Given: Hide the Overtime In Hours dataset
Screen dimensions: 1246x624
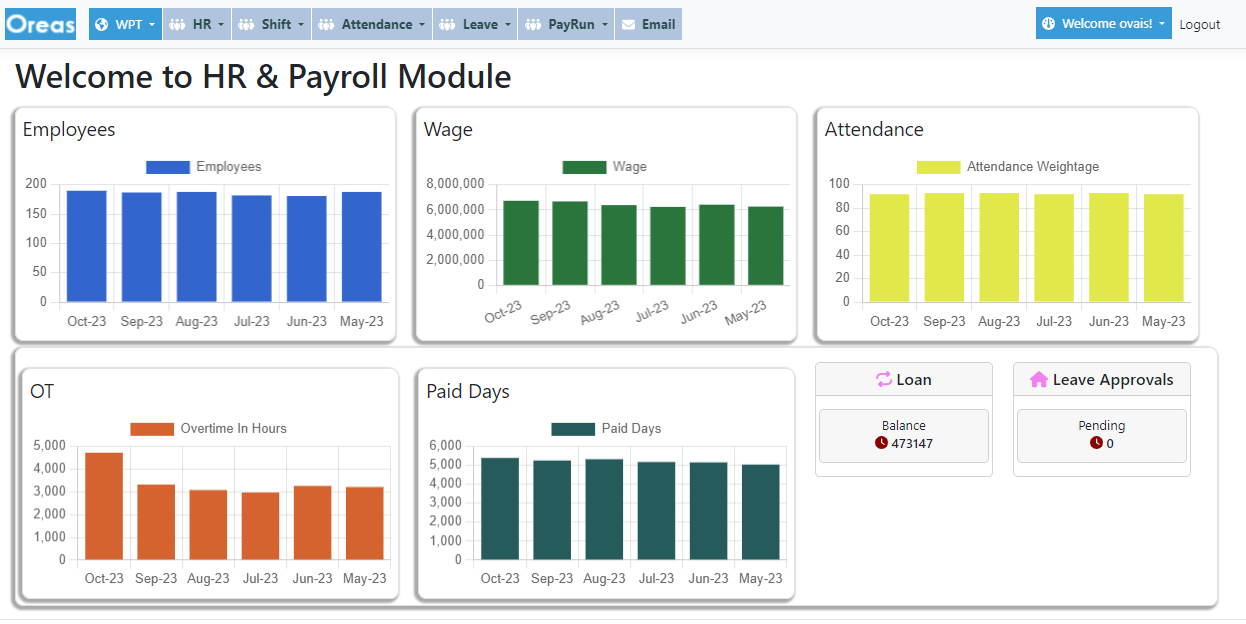Looking at the screenshot, I should [208, 429].
